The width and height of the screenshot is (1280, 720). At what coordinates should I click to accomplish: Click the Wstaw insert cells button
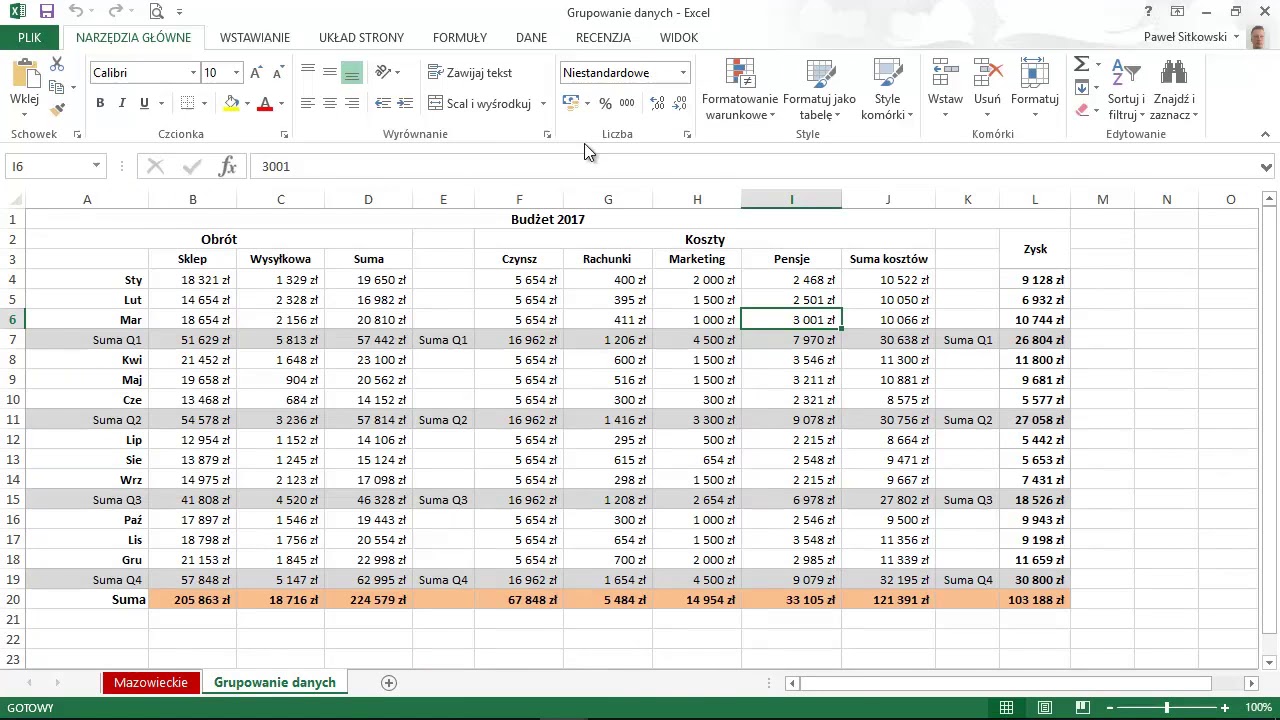(945, 90)
